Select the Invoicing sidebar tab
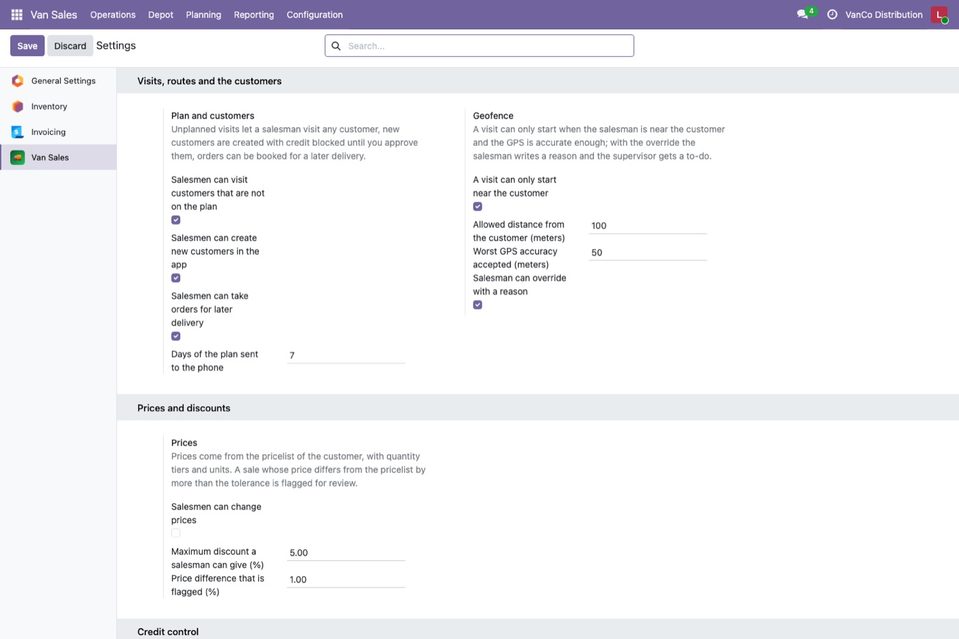The height and width of the screenshot is (639, 959). pyautogui.click(x=58, y=132)
